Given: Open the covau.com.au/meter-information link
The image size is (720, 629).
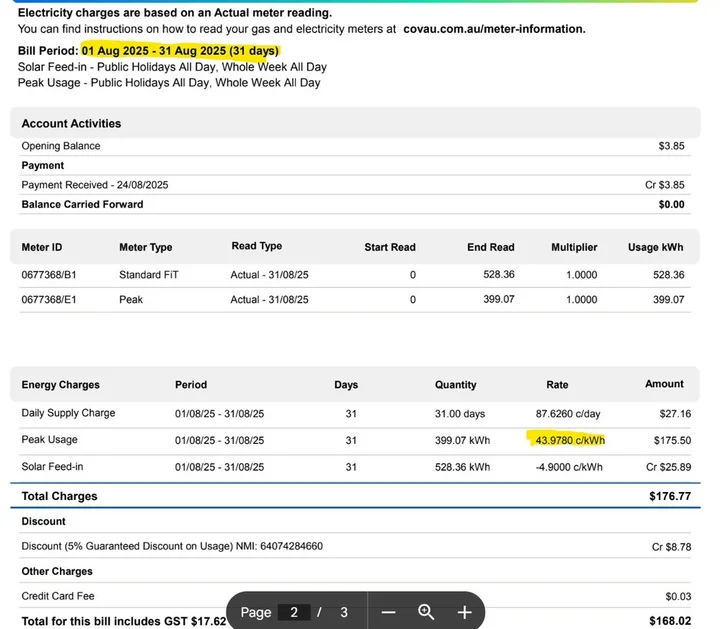Looking at the screenshot, I should [494, 30].
